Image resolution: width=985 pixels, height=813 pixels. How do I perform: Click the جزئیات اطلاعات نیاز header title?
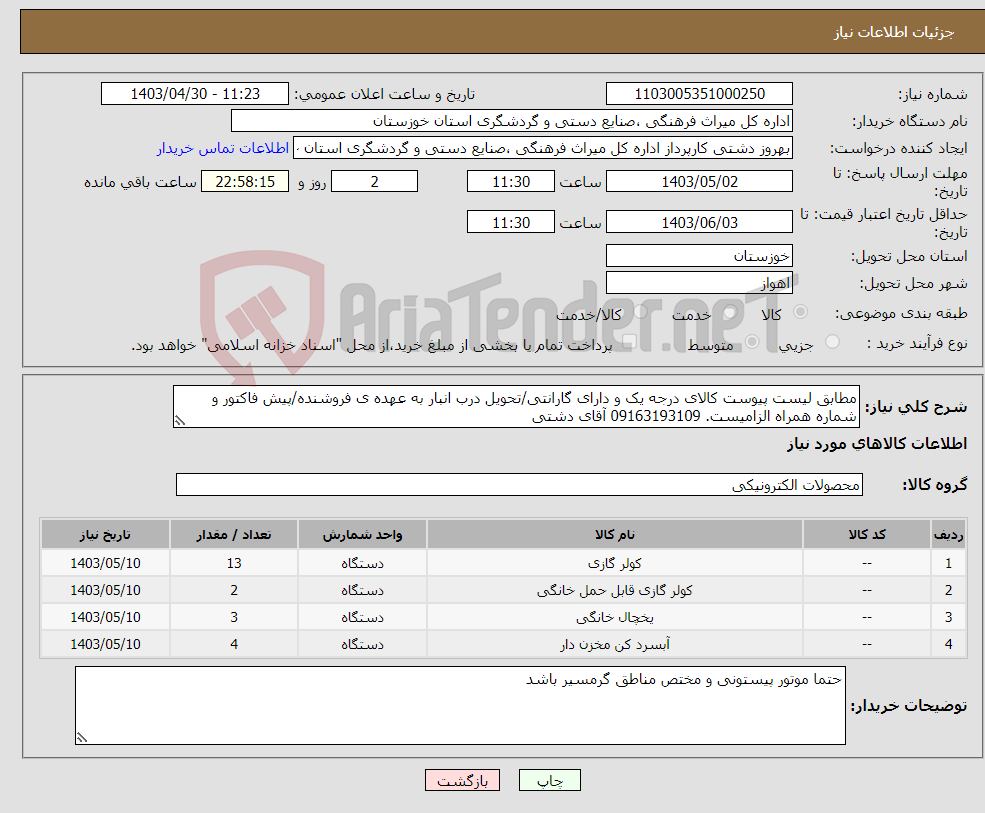(894, 32)
